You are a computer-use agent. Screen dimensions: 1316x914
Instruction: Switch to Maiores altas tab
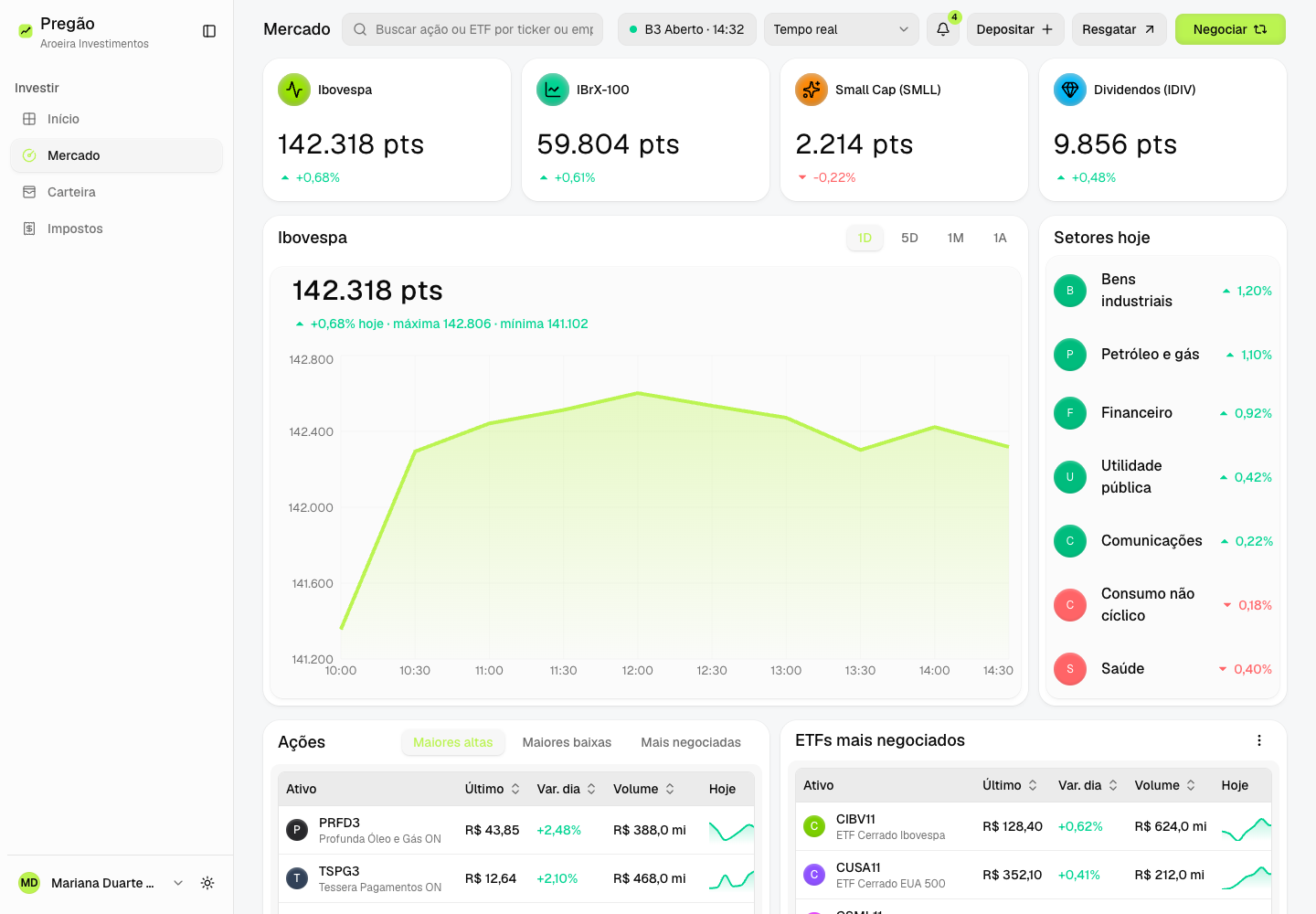coord(453,742)
